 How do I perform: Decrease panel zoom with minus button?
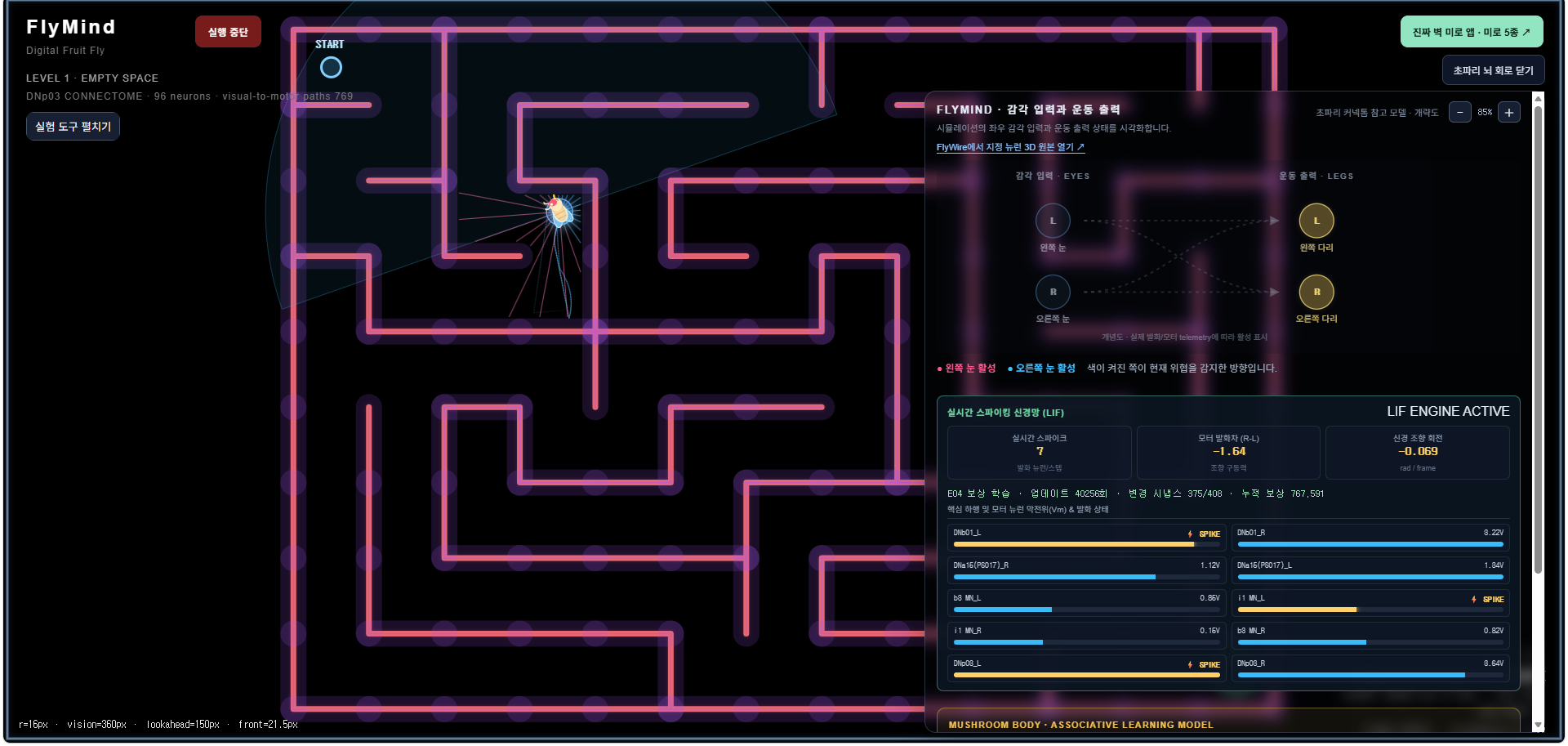1459,112
